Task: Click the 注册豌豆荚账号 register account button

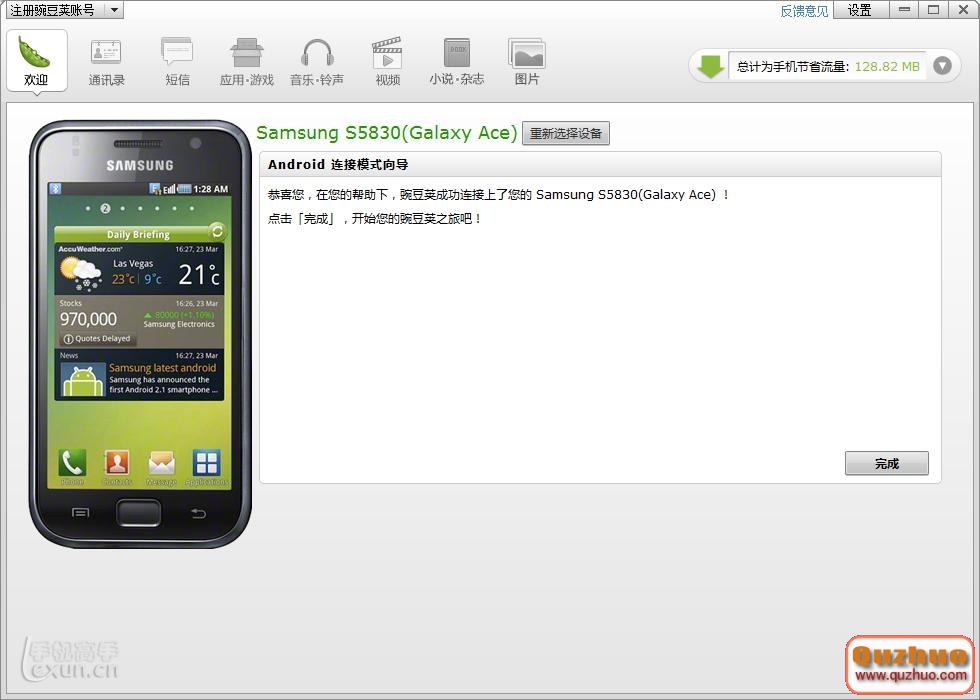Action: pyautogui.click(x=55, y=10)
